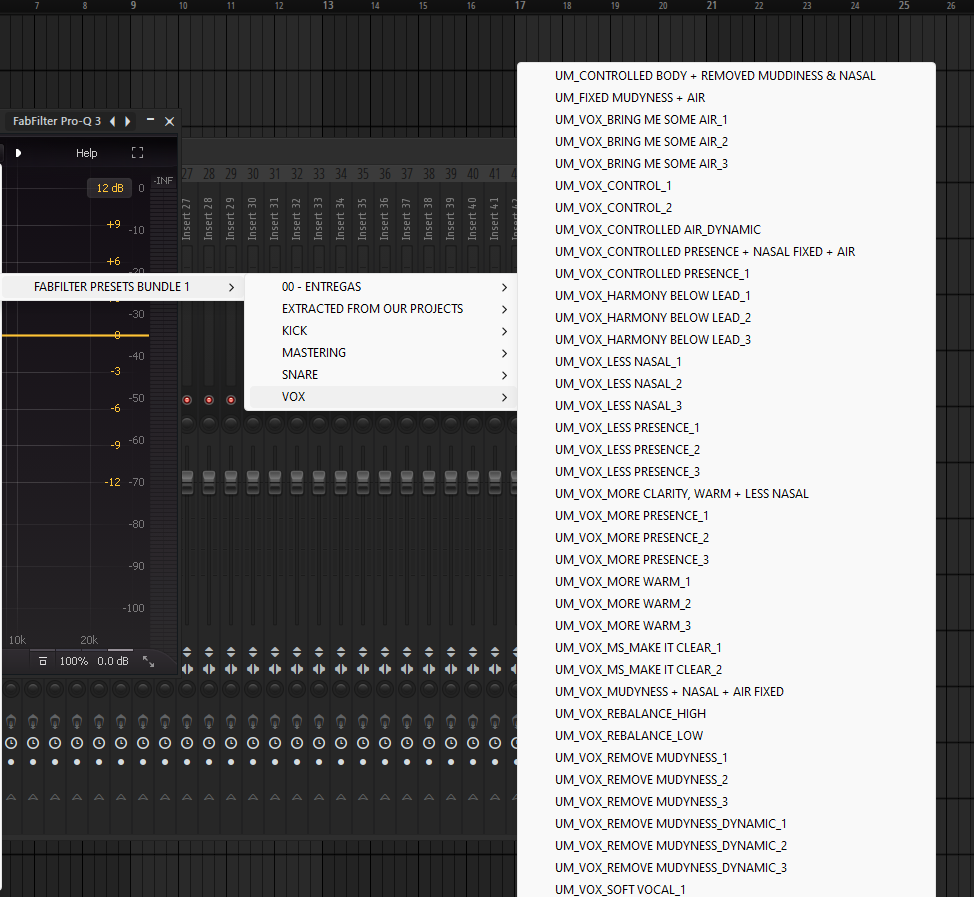Go to previous preset arrow in title bar
This screenshot has width=974, height=897.
[x=112, y=121]
